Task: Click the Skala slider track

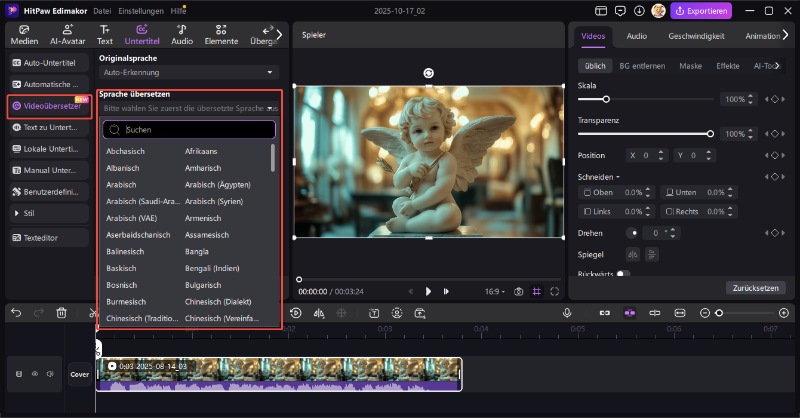Action: click(x=645, y=99)
